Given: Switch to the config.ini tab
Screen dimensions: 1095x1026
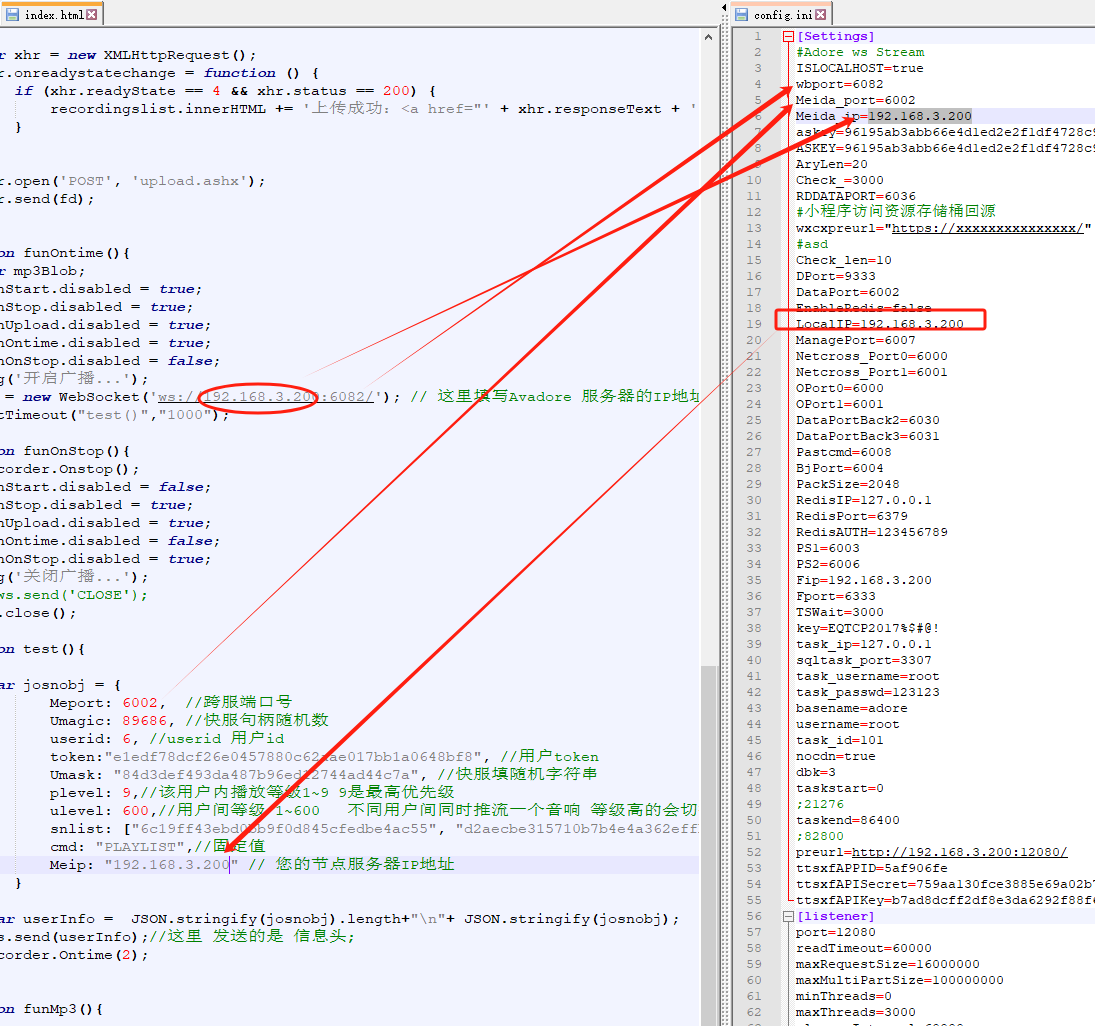Looking at the screenshot, I should [781, 14].
